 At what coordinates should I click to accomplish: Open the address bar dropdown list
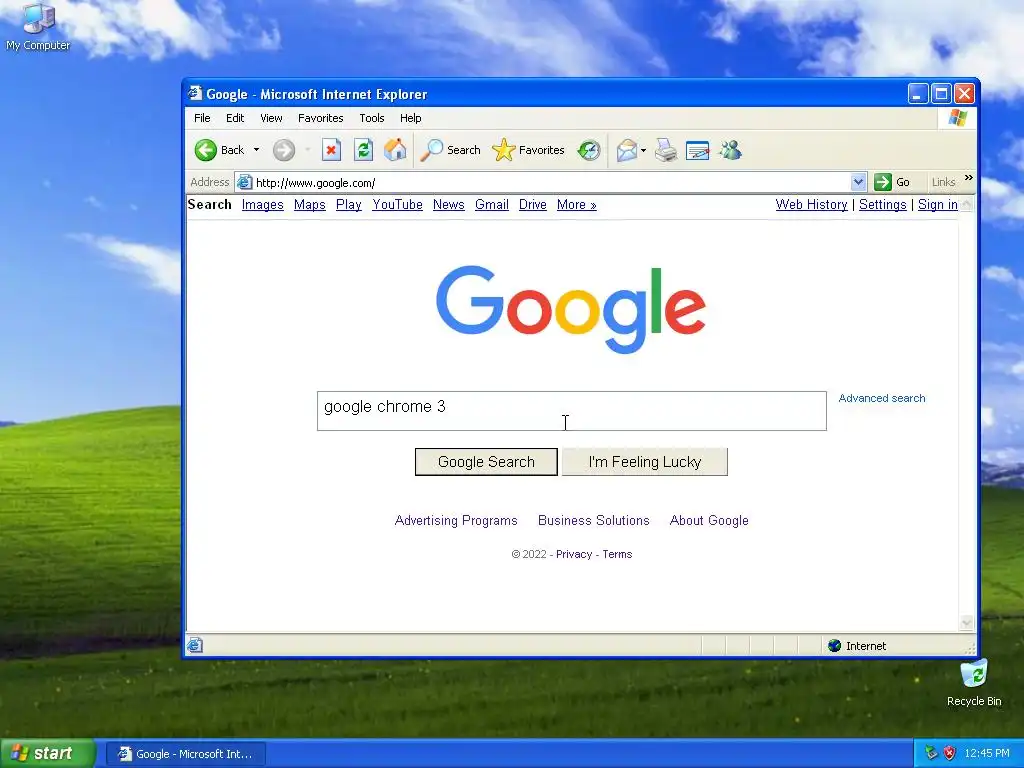tap(858, 182)
